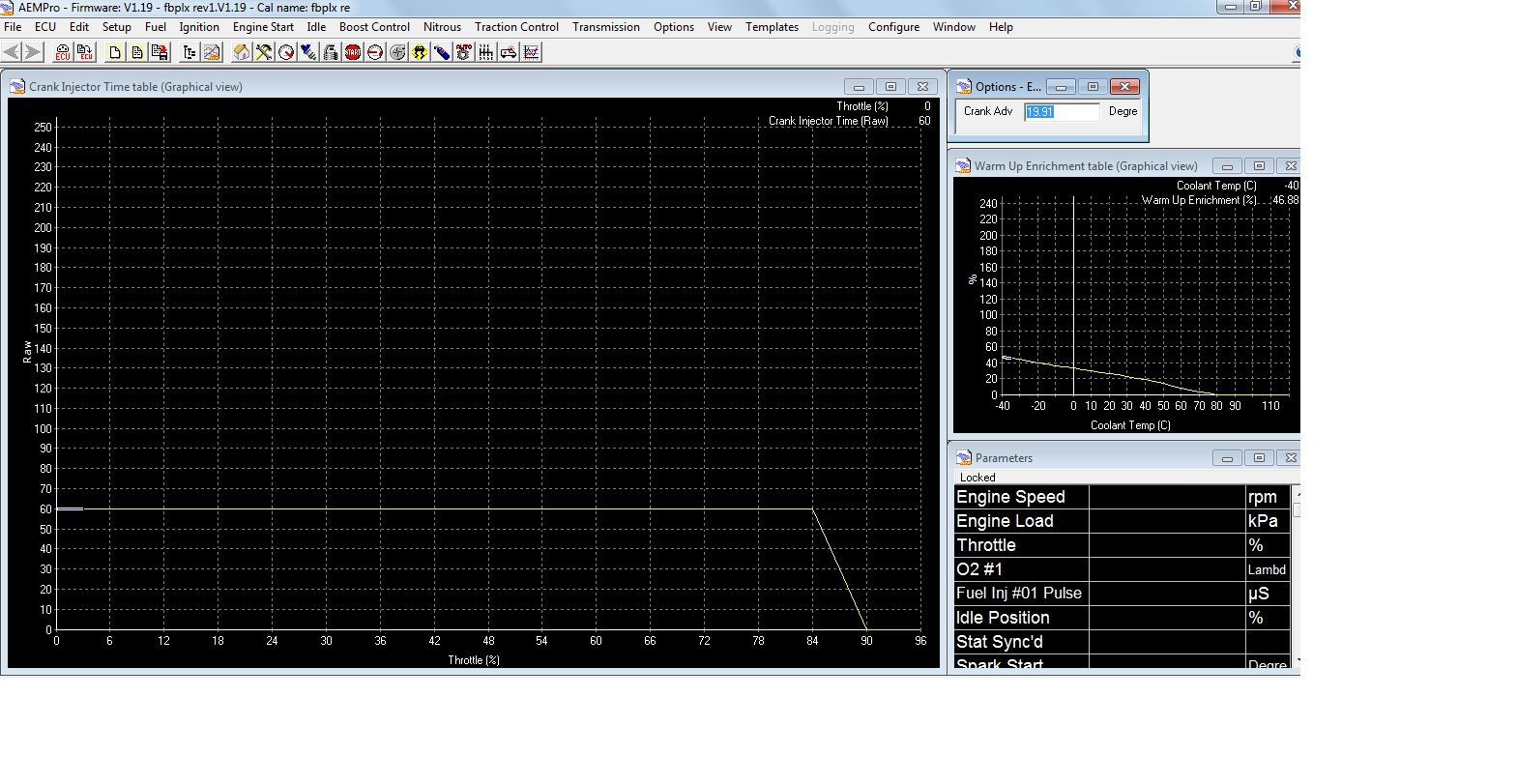1517x784 pixels.
Task: Click the gear shifter transmission icon
Action: [x=486, y=52]
